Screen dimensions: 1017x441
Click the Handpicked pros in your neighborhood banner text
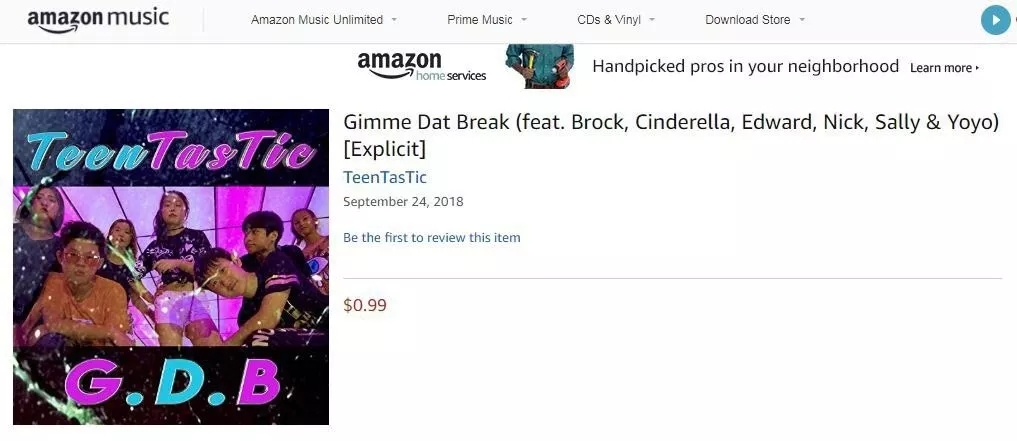point(745,66)
